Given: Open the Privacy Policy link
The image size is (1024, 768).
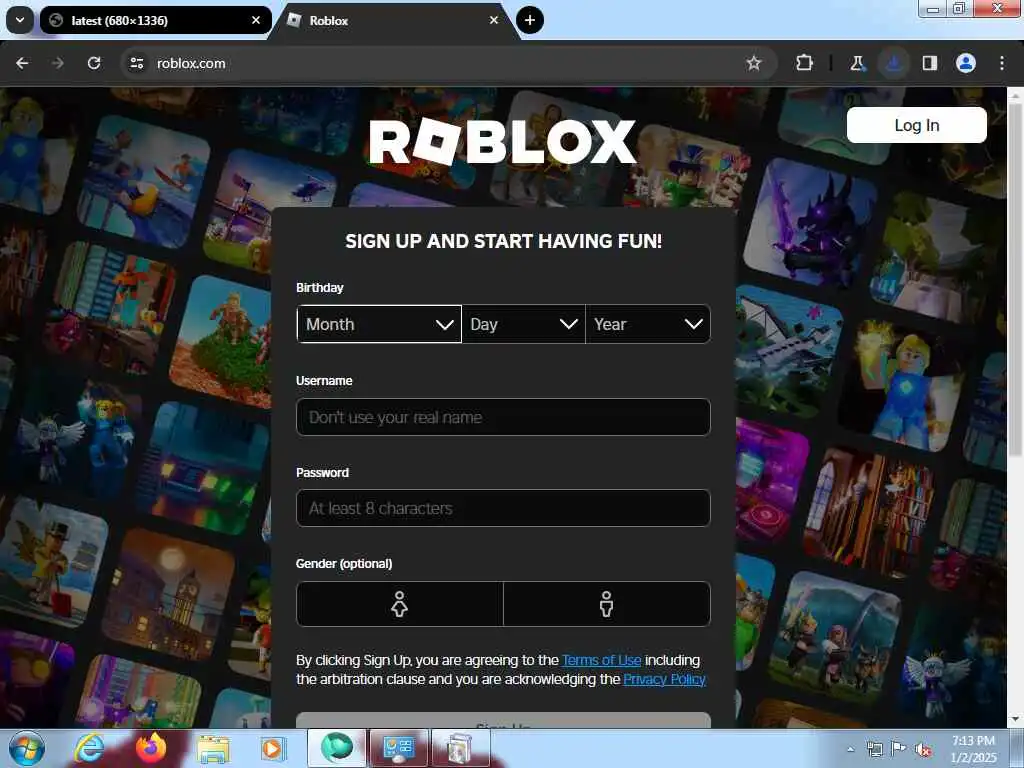Looking at the screenshot, I should coord(664,679).
